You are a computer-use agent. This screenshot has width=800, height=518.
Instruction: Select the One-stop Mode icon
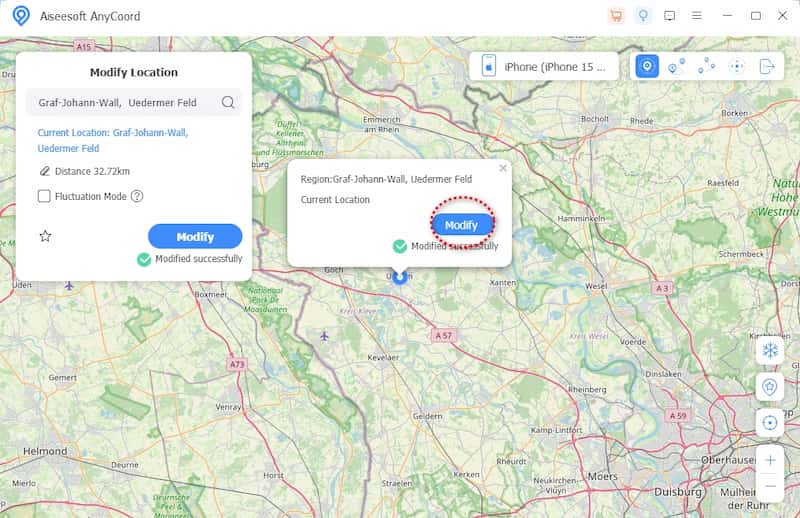pyautogui.click(x=677, y=66)
